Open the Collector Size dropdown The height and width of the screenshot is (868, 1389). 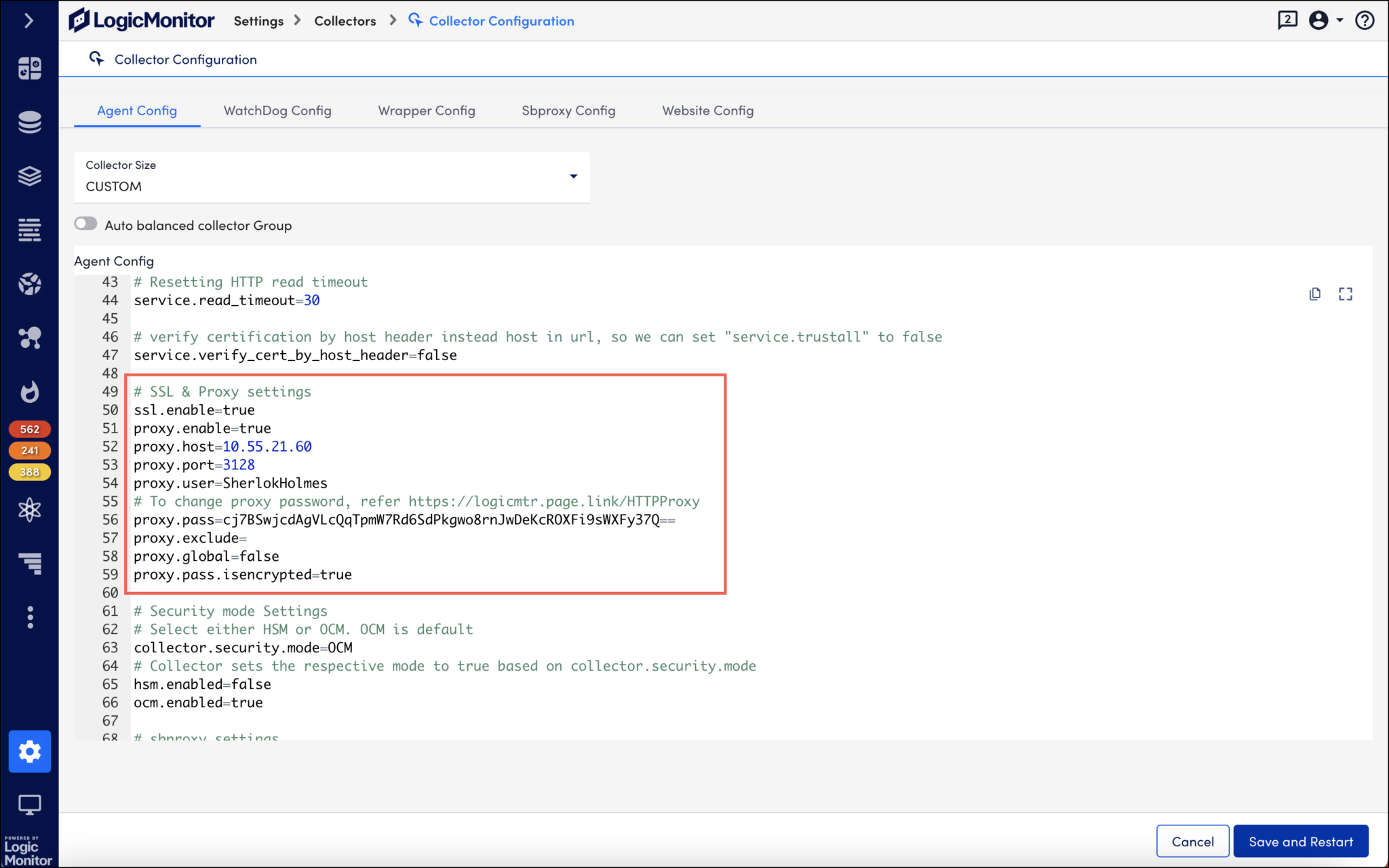[x=573, y=177]
